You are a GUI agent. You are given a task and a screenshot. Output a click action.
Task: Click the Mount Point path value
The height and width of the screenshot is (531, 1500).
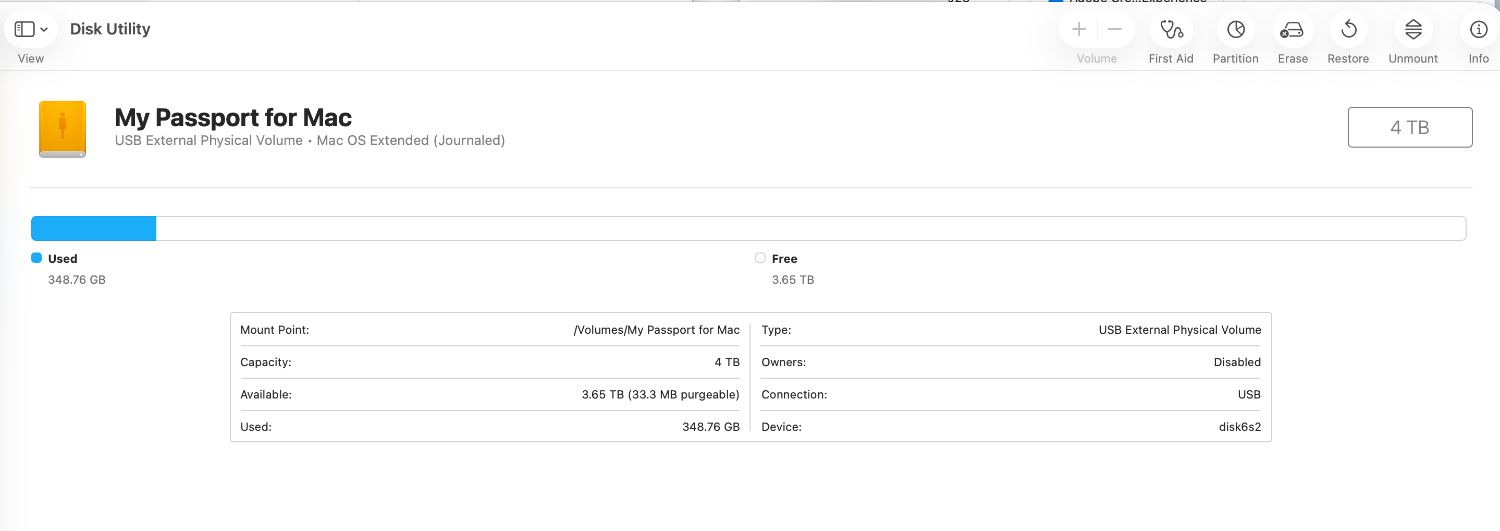(656, 330)
